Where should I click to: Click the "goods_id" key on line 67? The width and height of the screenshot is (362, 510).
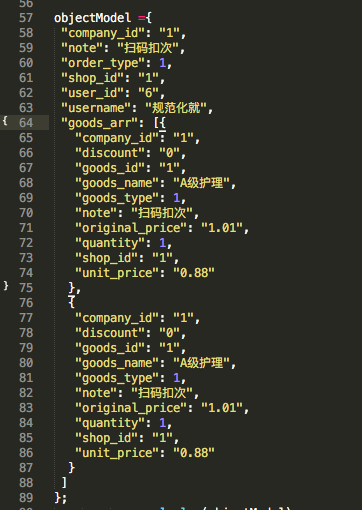(110, 168)
